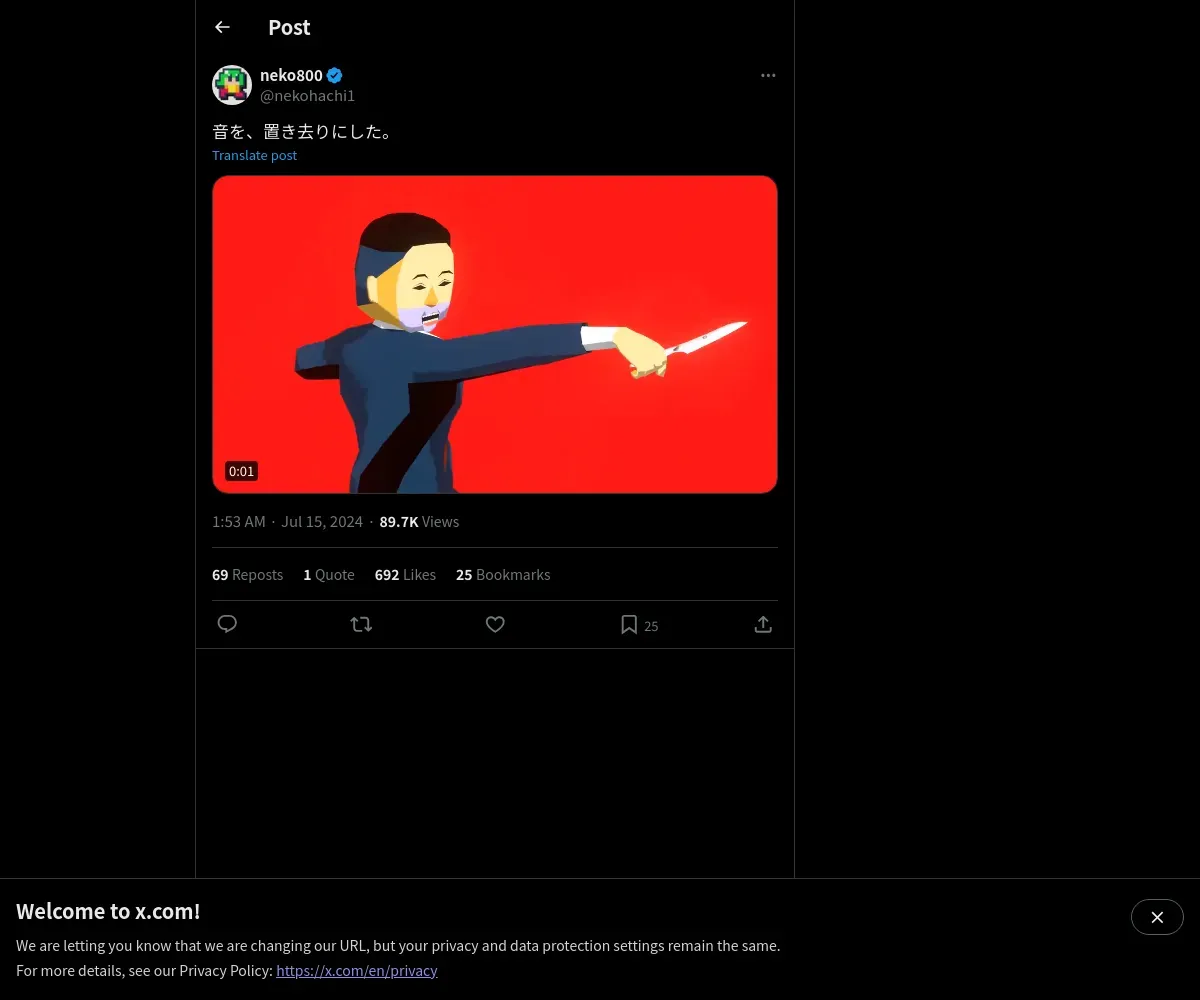The image size is (1200, 1000).
Task: Open the 25 Bookmarks count
Action: pyautogui.click(x=503, y=575)
